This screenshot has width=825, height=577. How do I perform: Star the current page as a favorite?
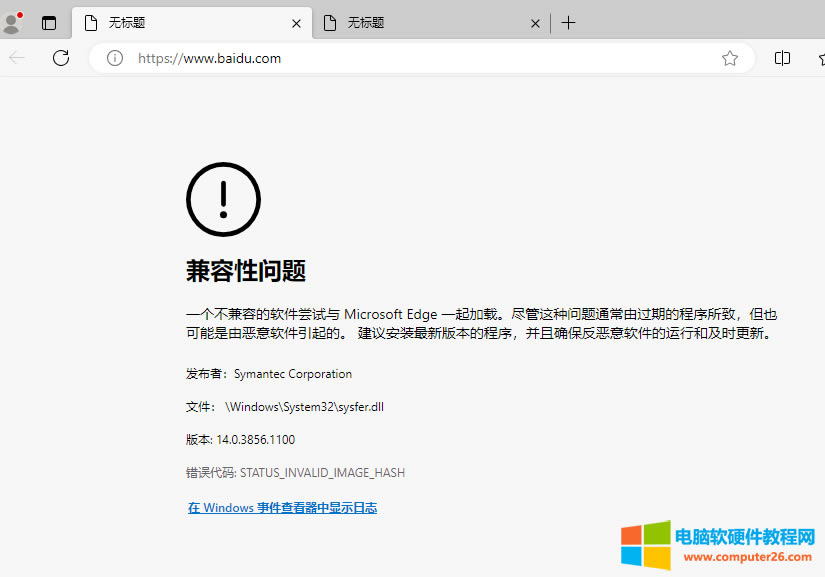730,58
